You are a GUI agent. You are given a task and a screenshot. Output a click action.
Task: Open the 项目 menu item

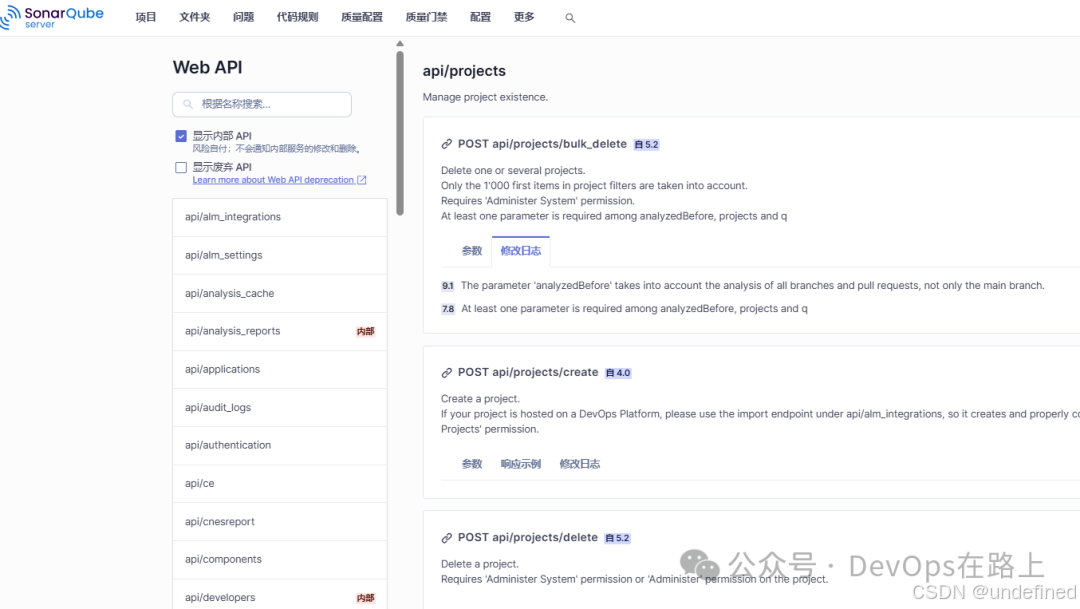click(146, 17)
